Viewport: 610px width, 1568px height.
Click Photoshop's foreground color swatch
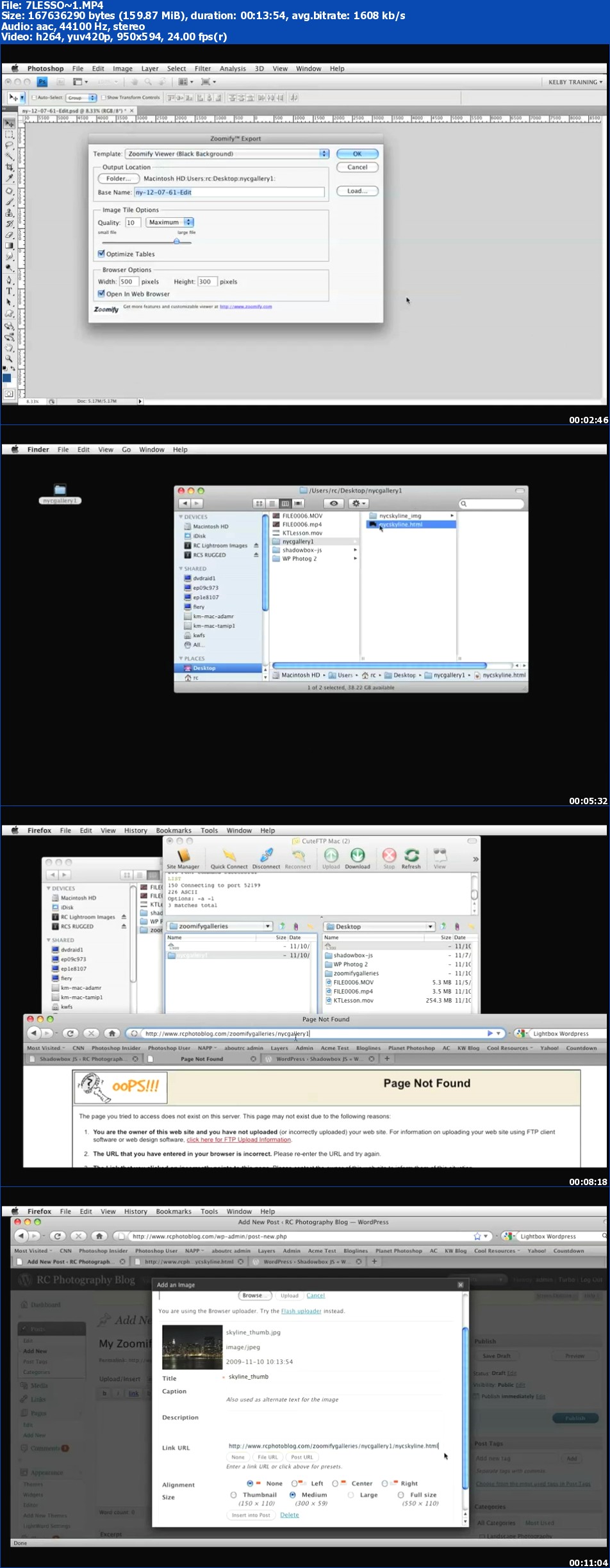click(x=7, y=378)
